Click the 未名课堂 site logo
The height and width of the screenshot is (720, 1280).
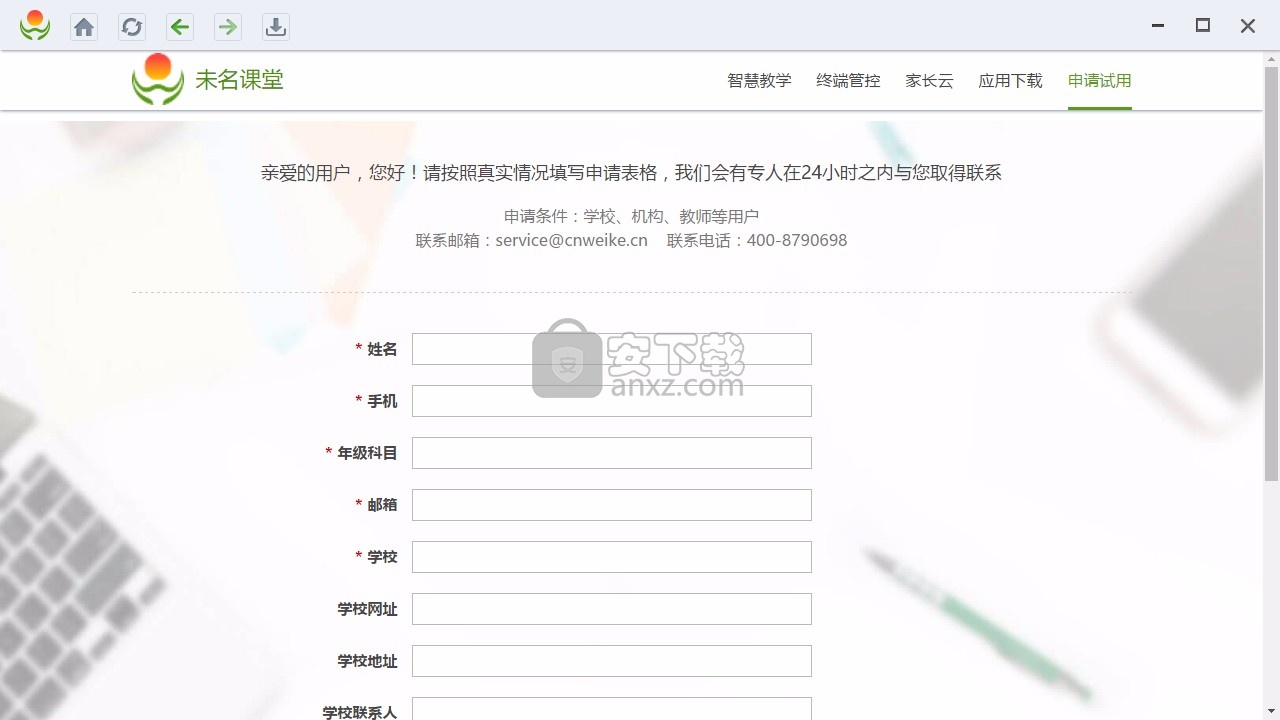158,80
